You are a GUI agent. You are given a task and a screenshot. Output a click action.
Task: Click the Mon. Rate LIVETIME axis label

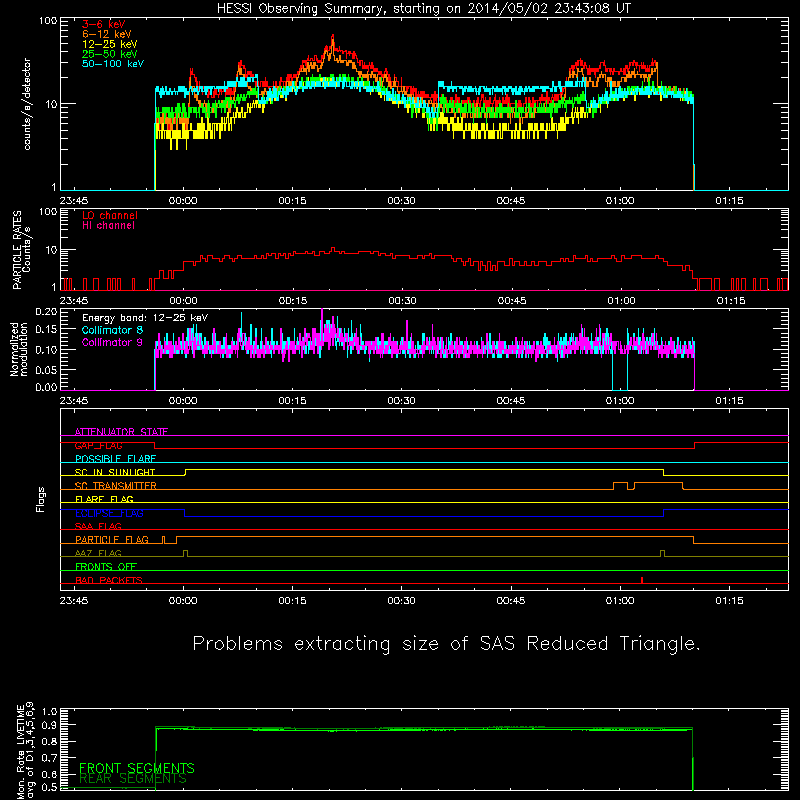coord(25,751)
